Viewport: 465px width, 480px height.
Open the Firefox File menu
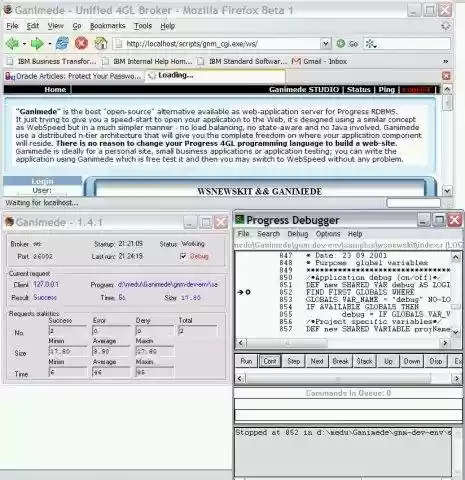coord(12,26)
